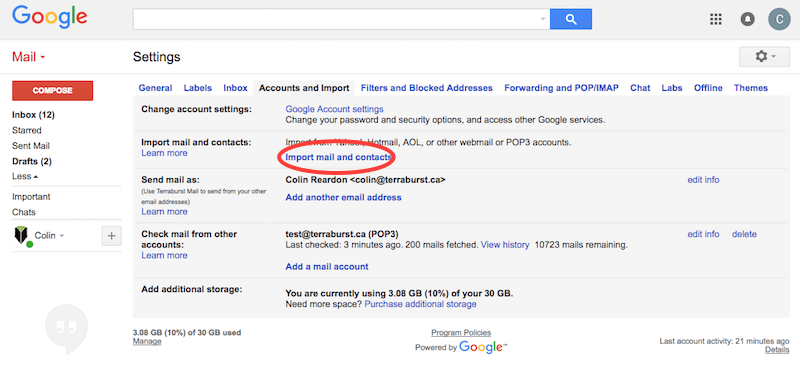Click Add another email address
The height and width of the screenshot is (370, 800).
(x=343, y=197)
